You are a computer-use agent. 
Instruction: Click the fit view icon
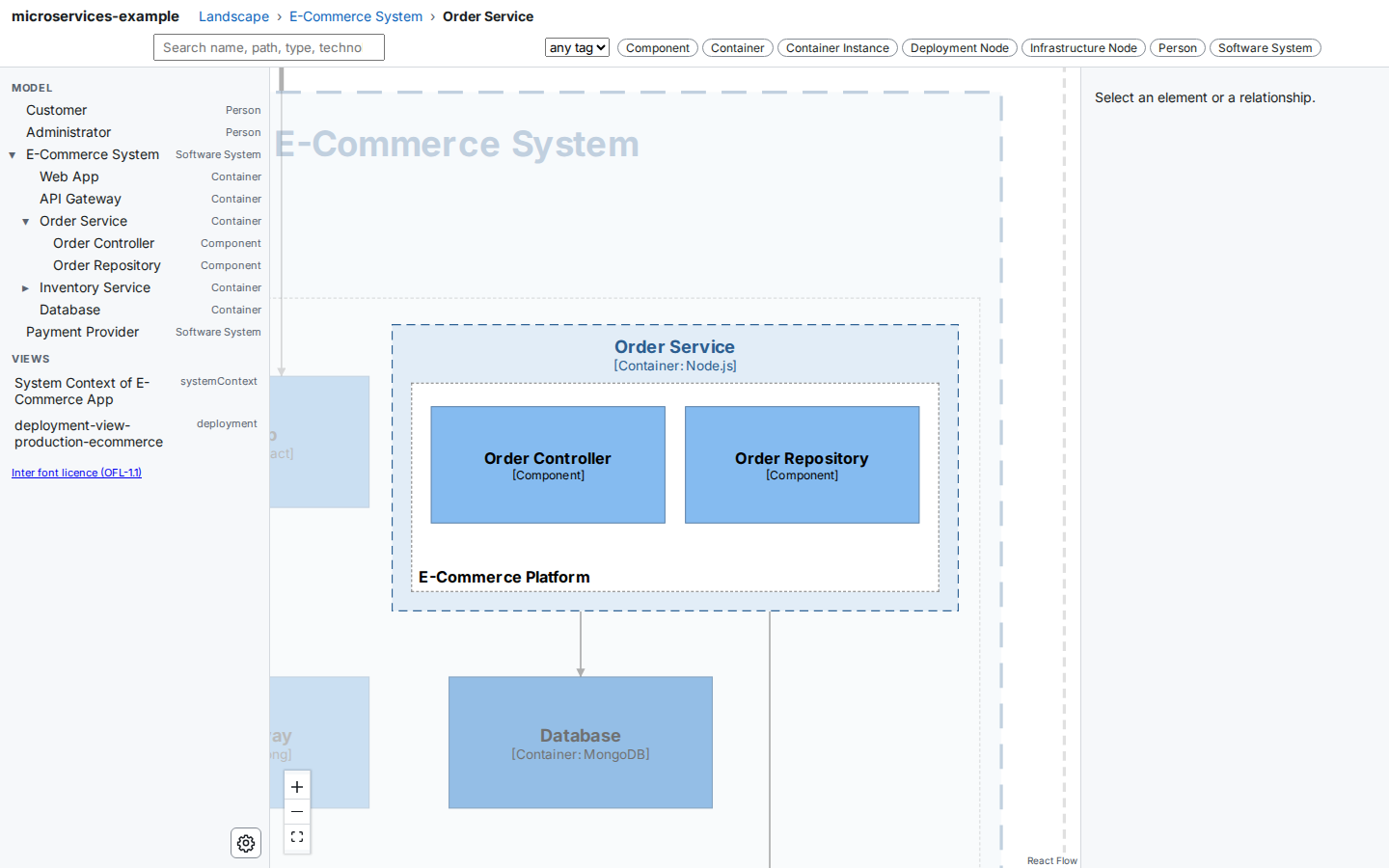pyautogui.click(x=297, y=837)
